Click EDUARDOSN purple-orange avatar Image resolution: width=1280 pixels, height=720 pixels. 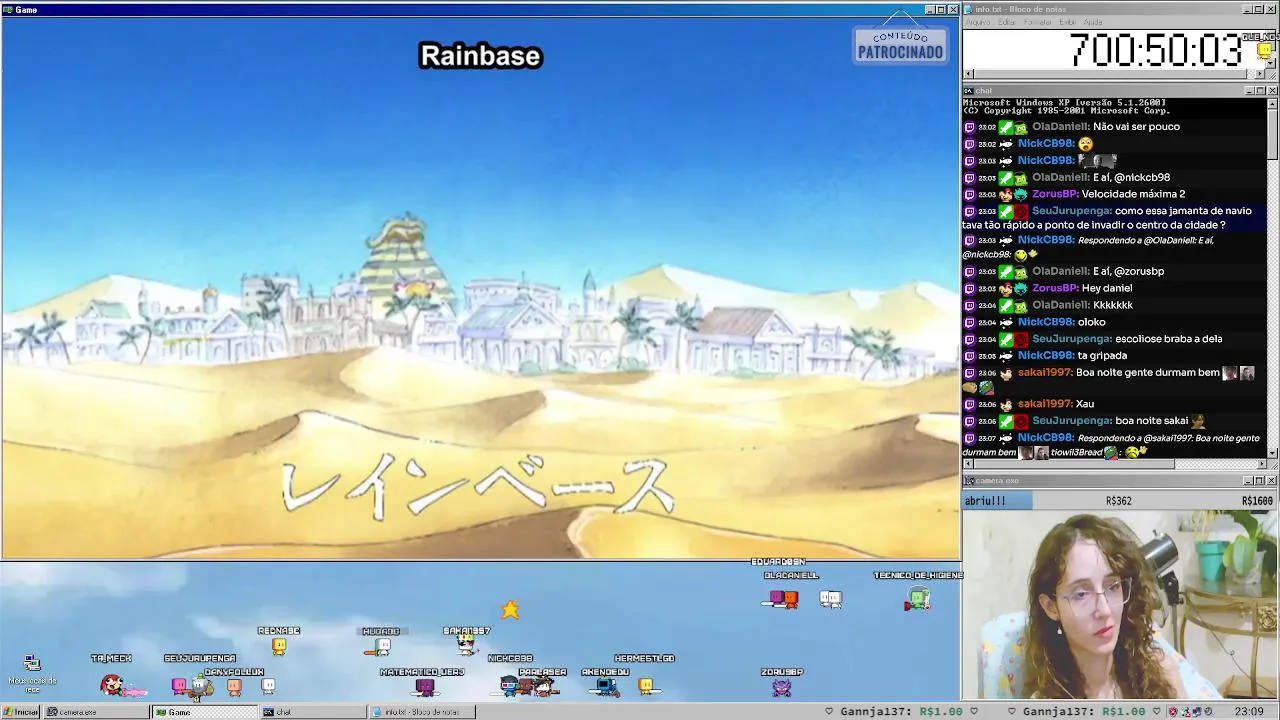pos(781,599)
